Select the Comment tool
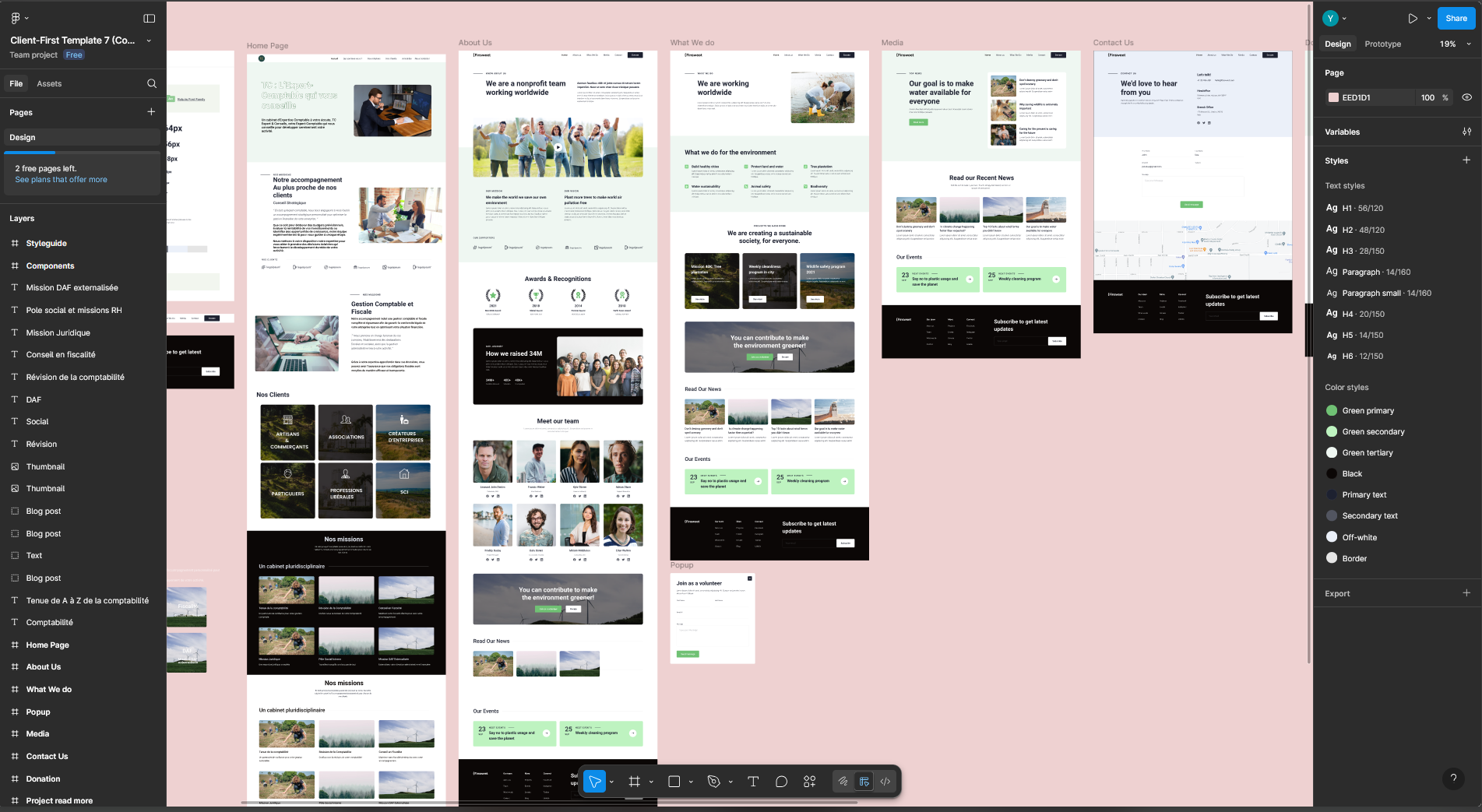Viewport: 1482px width, 812px height. (x=781, y=782)
